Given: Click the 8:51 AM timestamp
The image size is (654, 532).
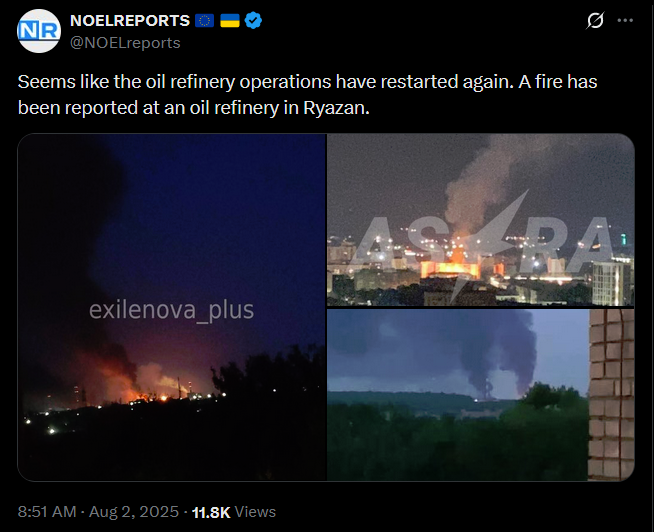Looking at the screenshot, I should [x=47, y=512].
